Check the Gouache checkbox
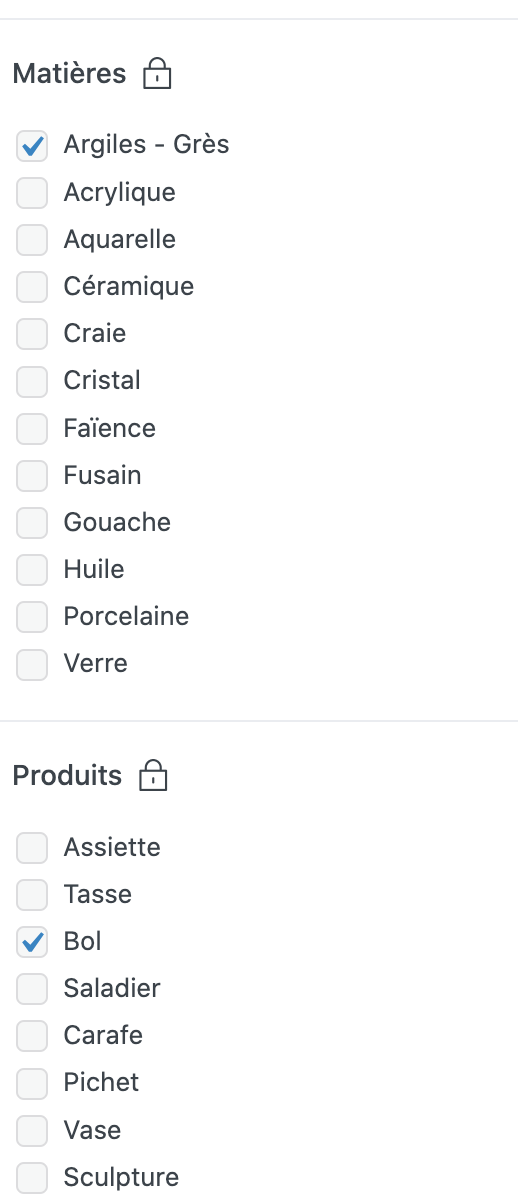Screen dimensions: 518x1194 [x=32, y=523]
